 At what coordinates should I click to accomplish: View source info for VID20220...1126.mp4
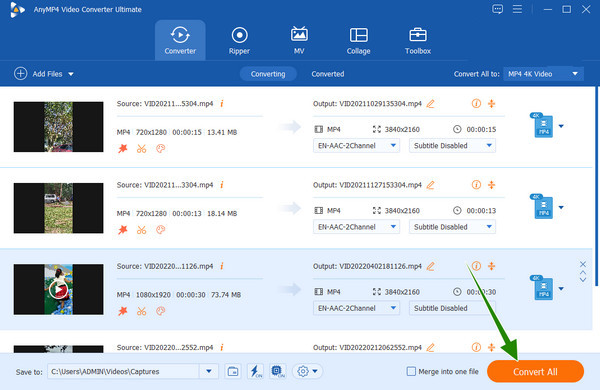[222, 266]
